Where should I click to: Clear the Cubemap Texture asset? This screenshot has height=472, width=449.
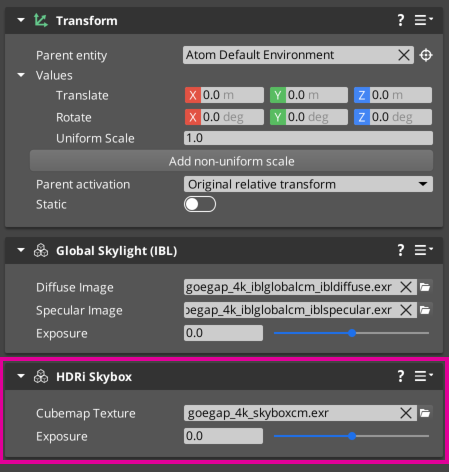coord(406,413)
